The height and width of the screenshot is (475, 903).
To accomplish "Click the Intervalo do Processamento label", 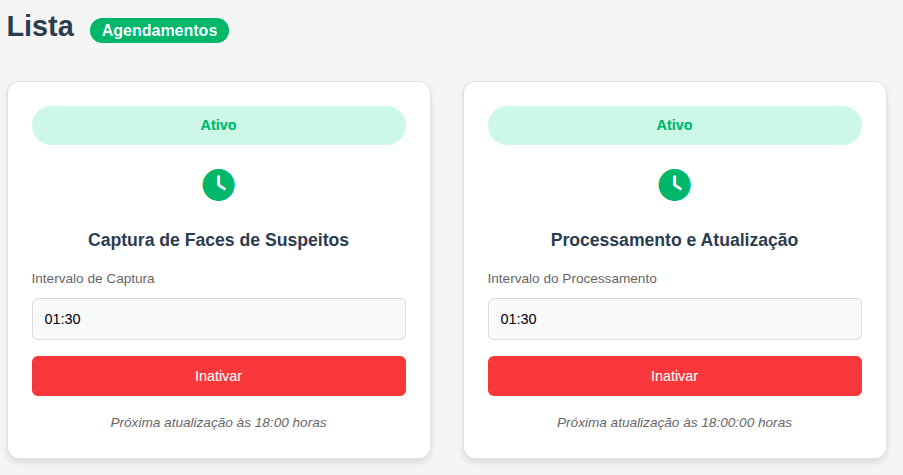I will [572, 278].
